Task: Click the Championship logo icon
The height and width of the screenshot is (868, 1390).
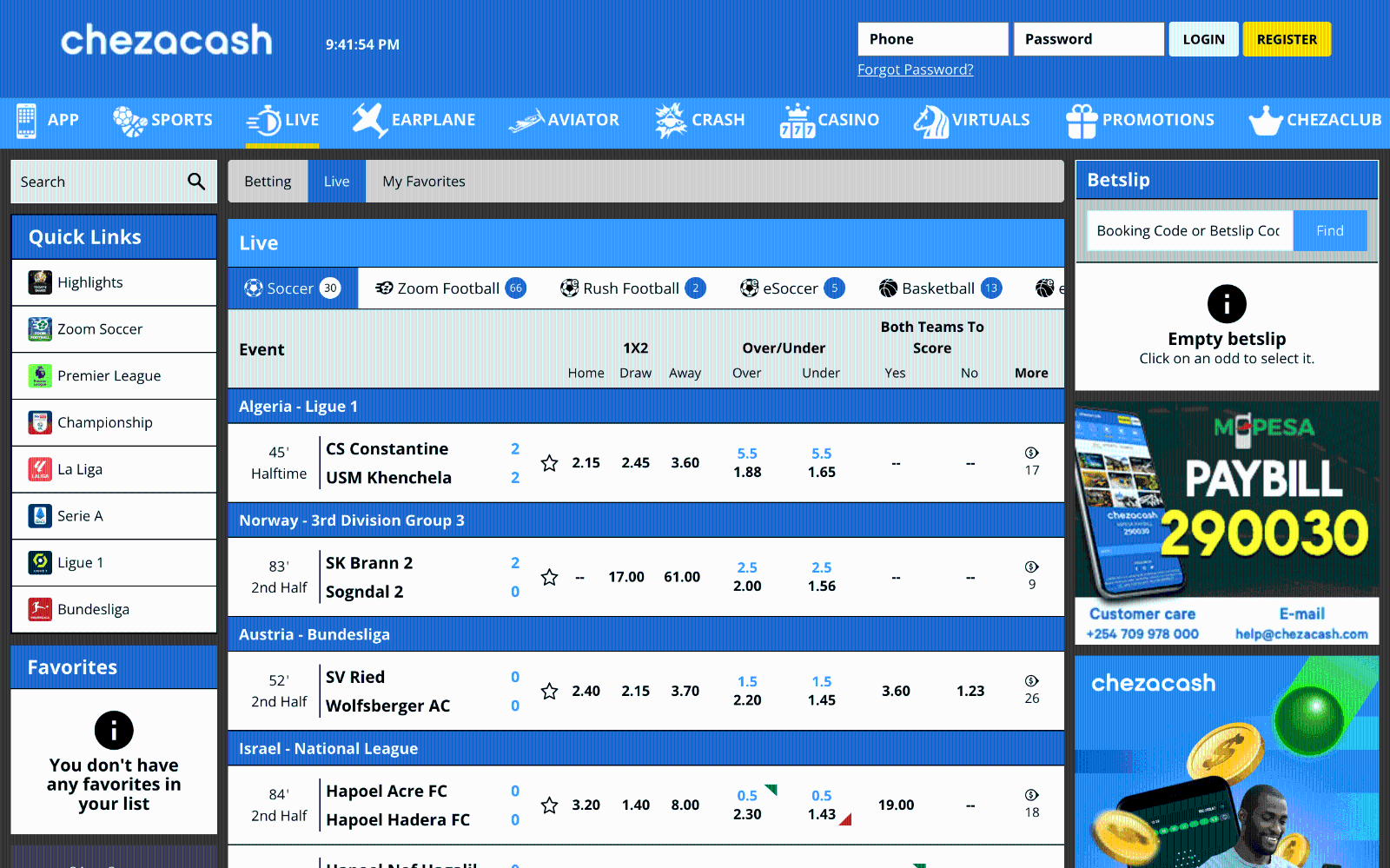Action: coord(40,422)
